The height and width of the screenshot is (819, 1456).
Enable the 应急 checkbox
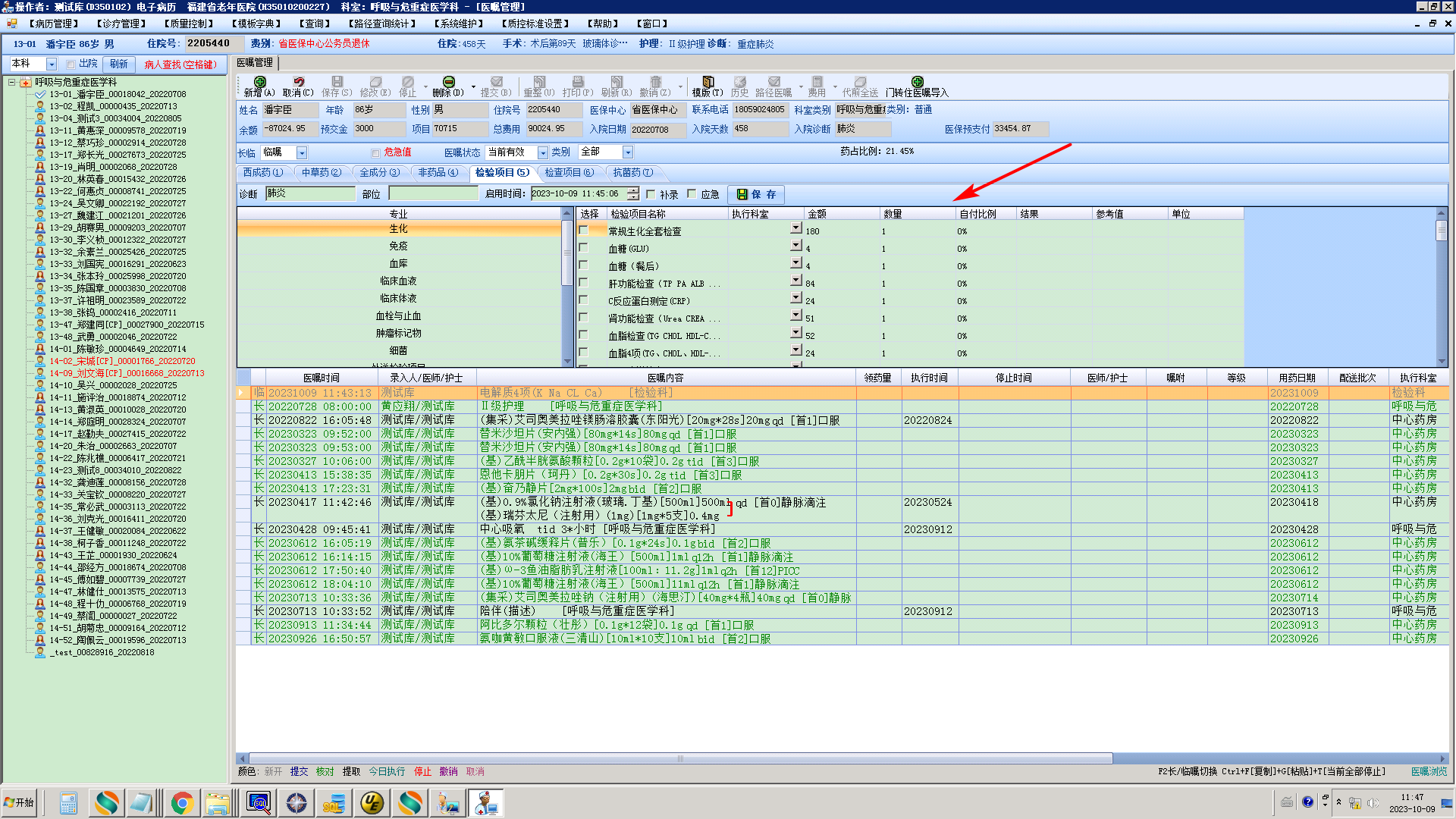pos(692,194)
